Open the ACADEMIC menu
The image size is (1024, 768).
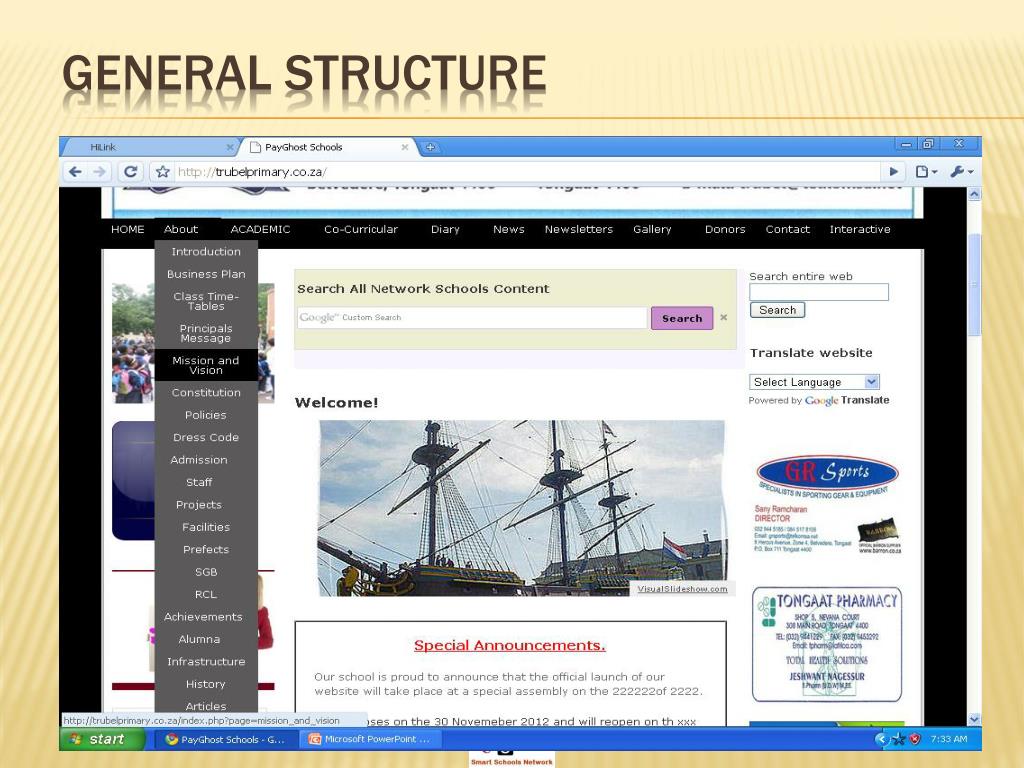(x=260, y=229)
